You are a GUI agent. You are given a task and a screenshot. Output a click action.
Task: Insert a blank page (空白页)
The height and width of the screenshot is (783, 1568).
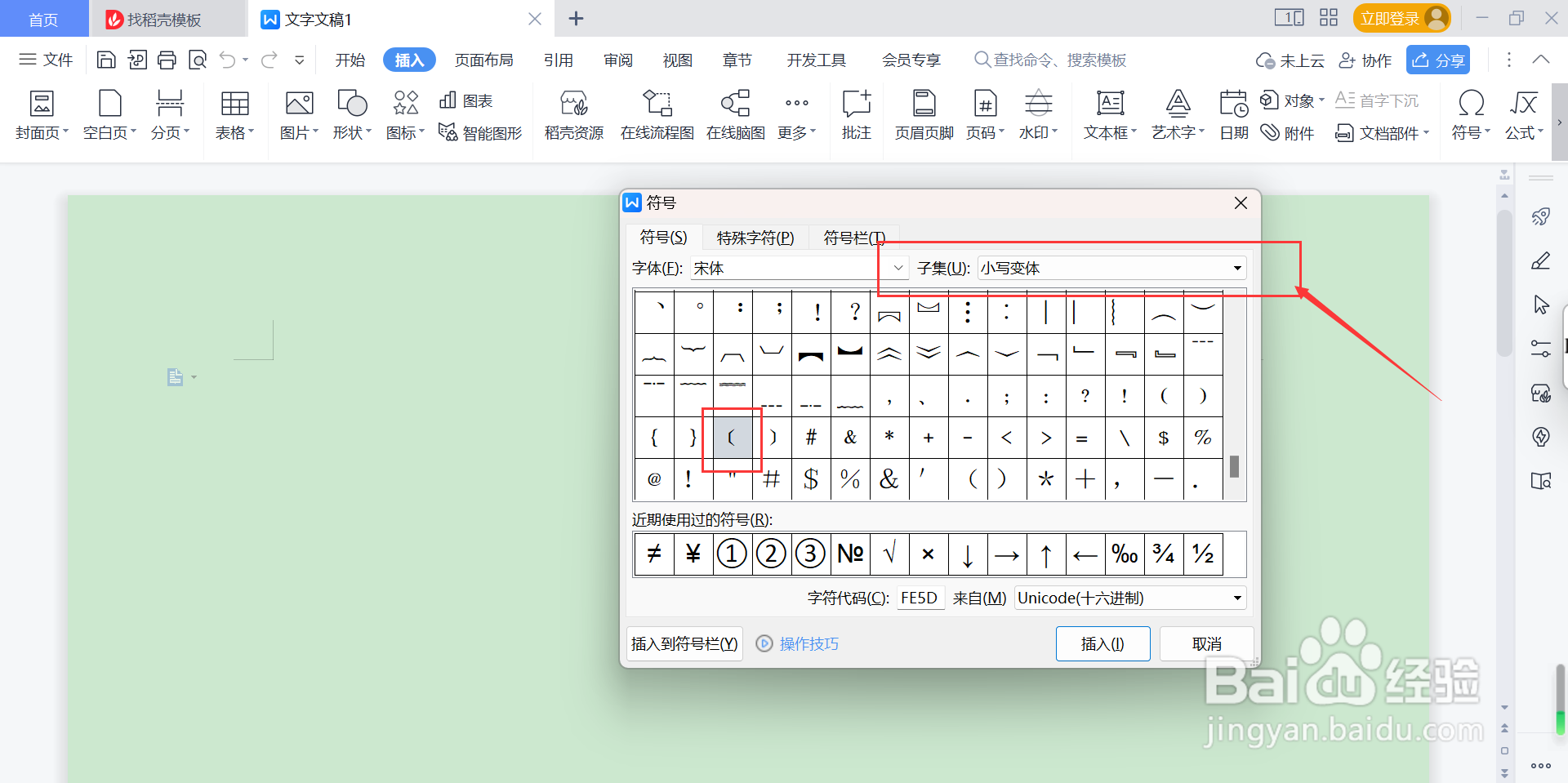pyautogui.click(x=109, y=114)
